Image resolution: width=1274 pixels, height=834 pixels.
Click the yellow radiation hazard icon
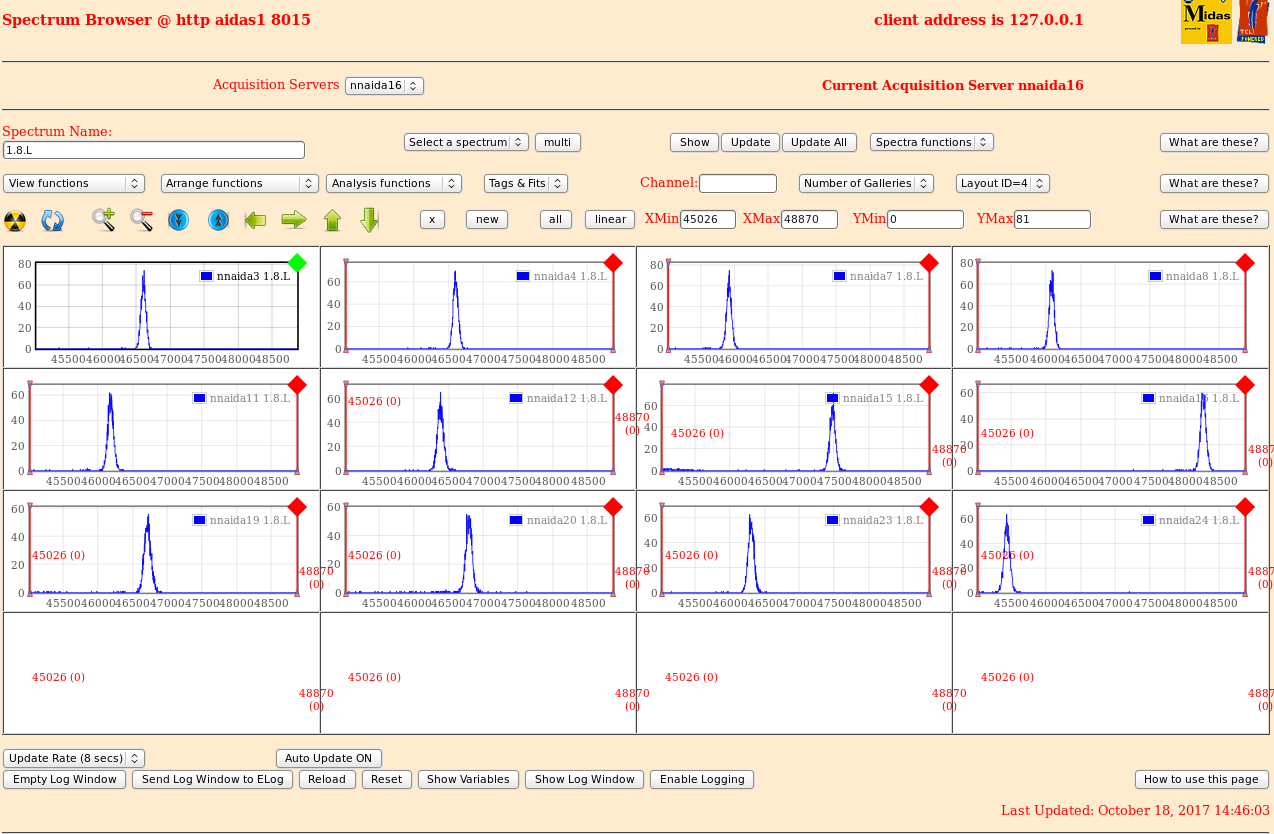pos(15,220)
